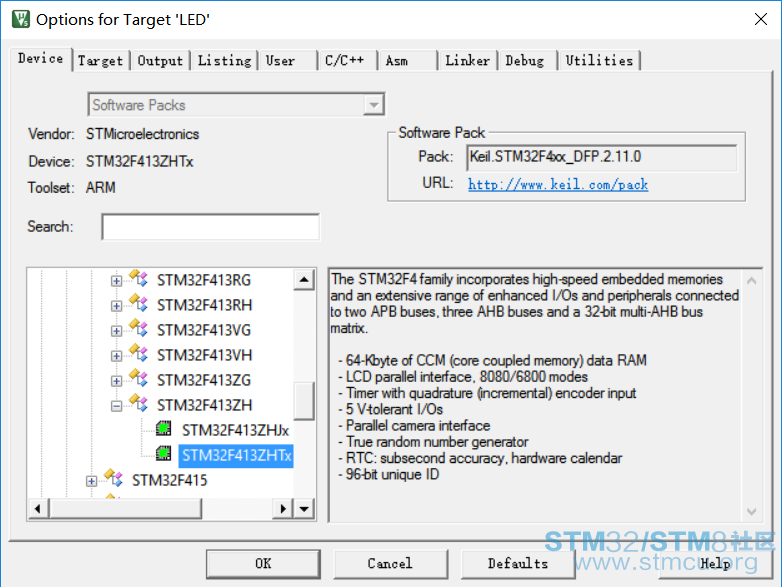Screen dimensions: 782x587
Task: Select the STM32F413VH tree row
Action: point(204,355)
